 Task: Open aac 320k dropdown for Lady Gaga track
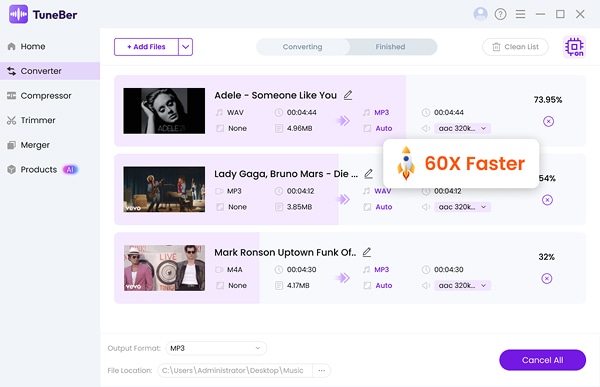click(462, 207)
